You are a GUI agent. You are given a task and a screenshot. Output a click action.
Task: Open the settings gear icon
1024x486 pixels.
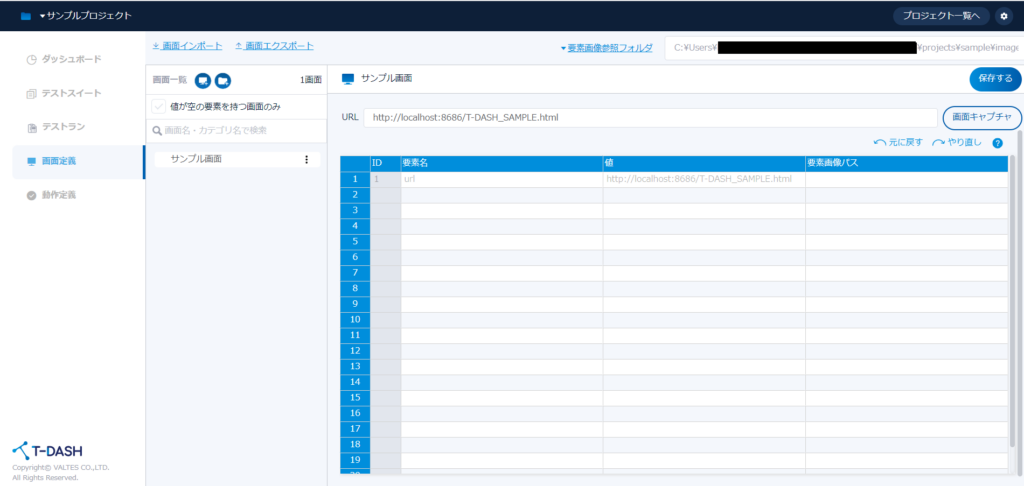tap(1004, 16)
